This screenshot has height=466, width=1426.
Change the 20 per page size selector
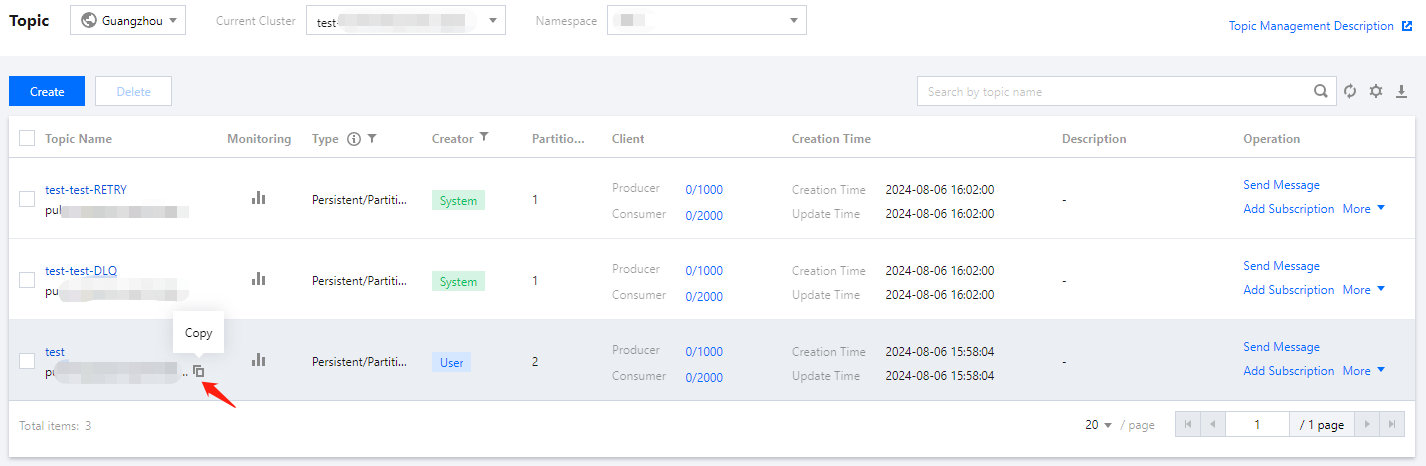[1099, 425]
